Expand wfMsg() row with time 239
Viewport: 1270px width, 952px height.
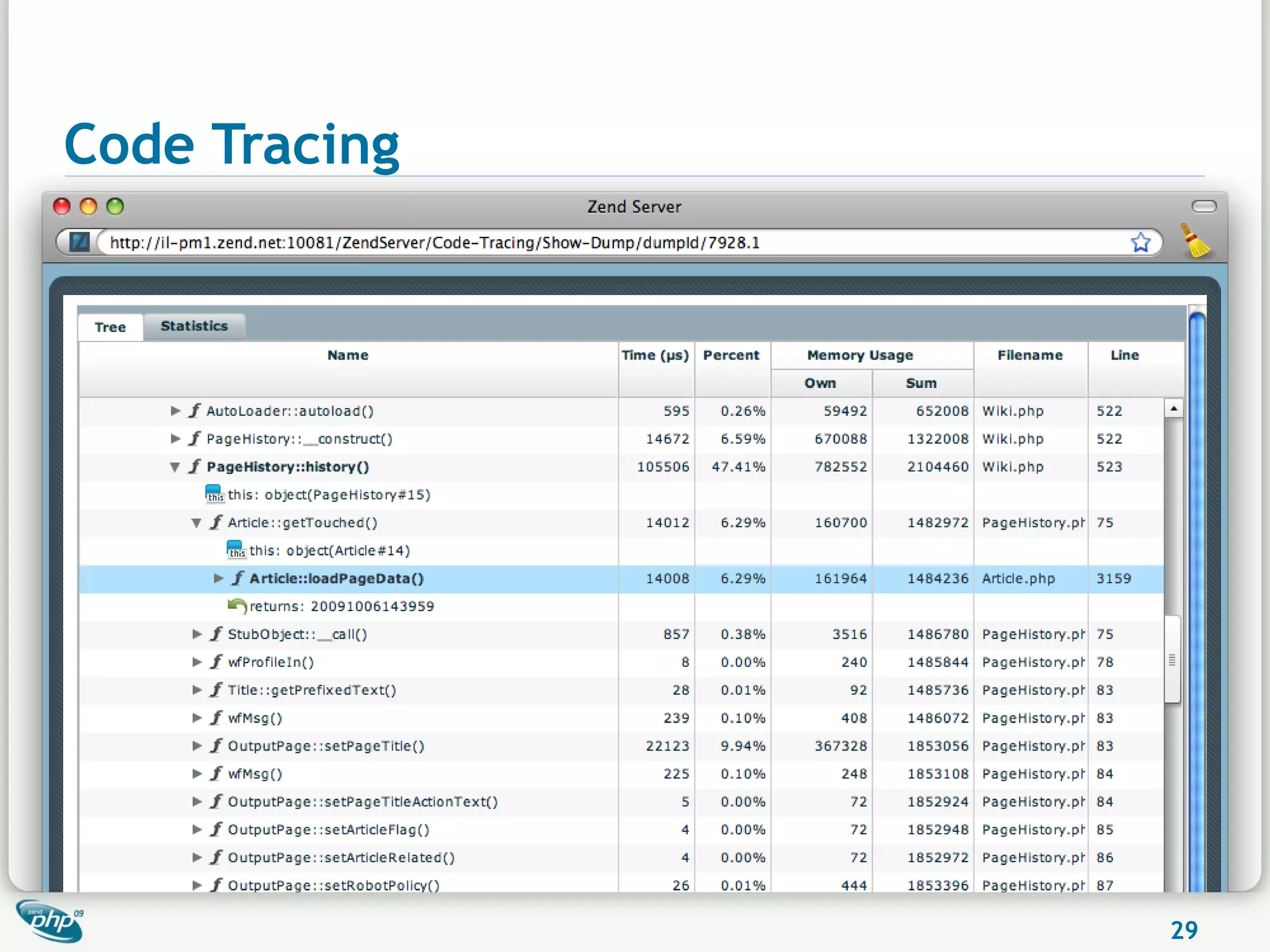click(x=197, y=717)
